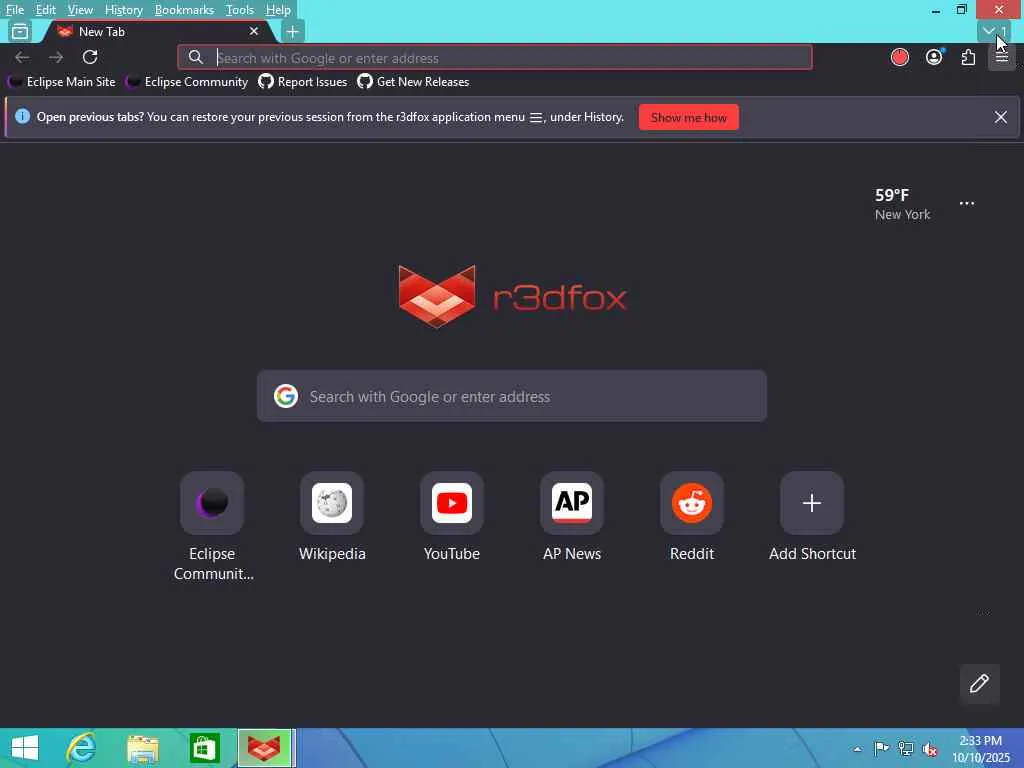Image resolution: width=1024 pixels, height=768 pixels.
Task: Open the account profile icon
Action: coord(935,57)
